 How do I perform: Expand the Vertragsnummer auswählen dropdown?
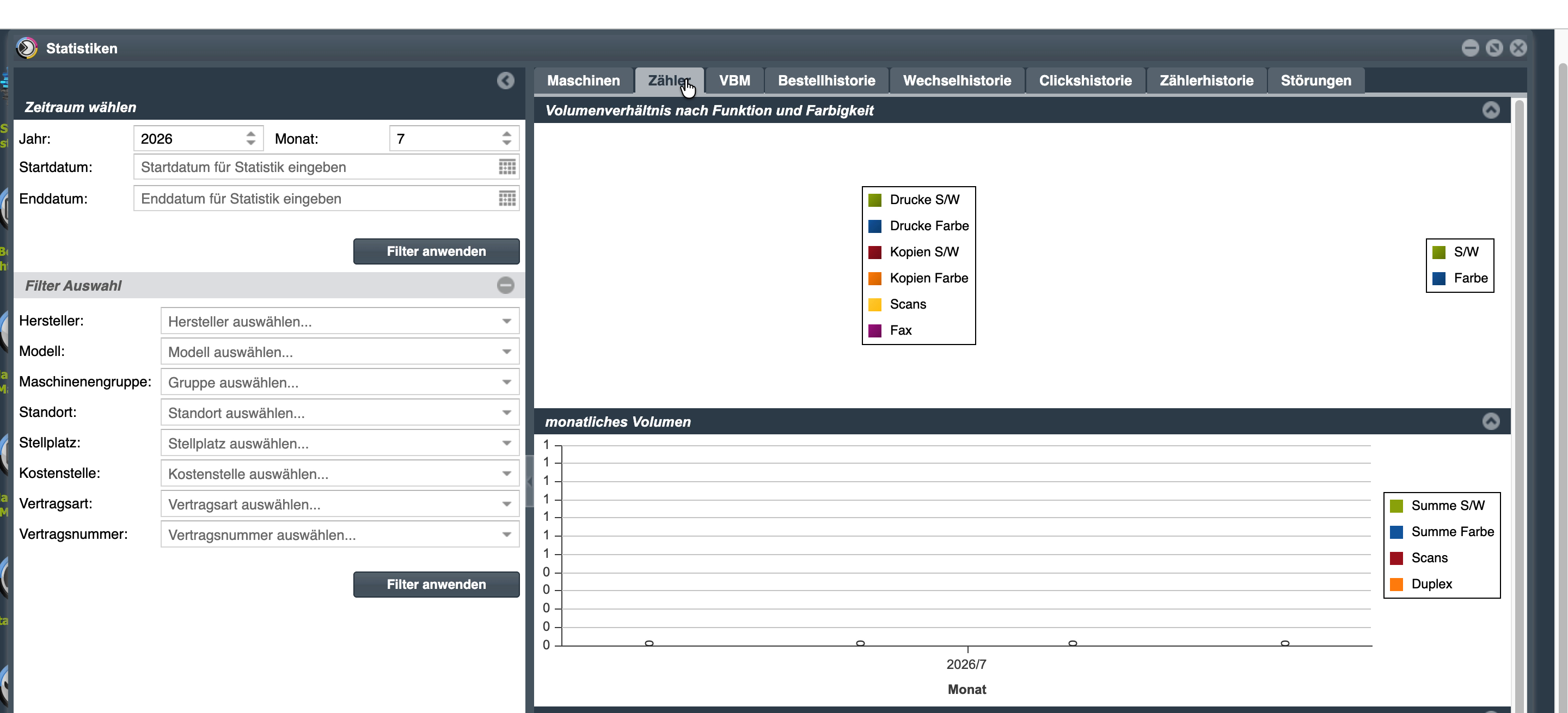(340, 534)
